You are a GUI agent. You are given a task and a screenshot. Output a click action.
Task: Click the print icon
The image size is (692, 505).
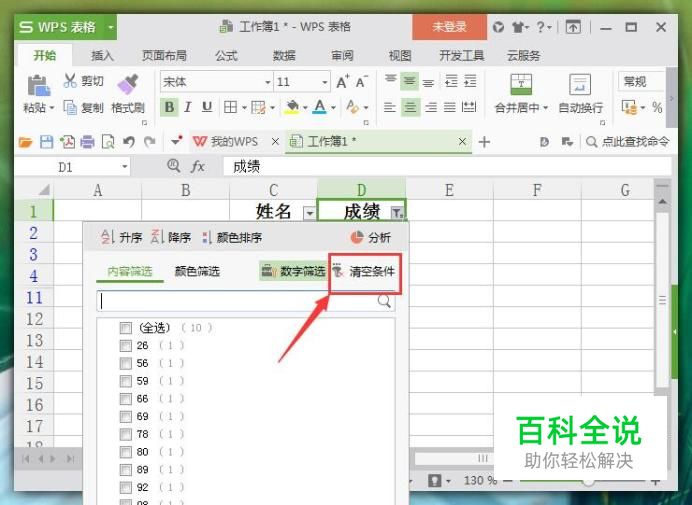coord(87,142)
